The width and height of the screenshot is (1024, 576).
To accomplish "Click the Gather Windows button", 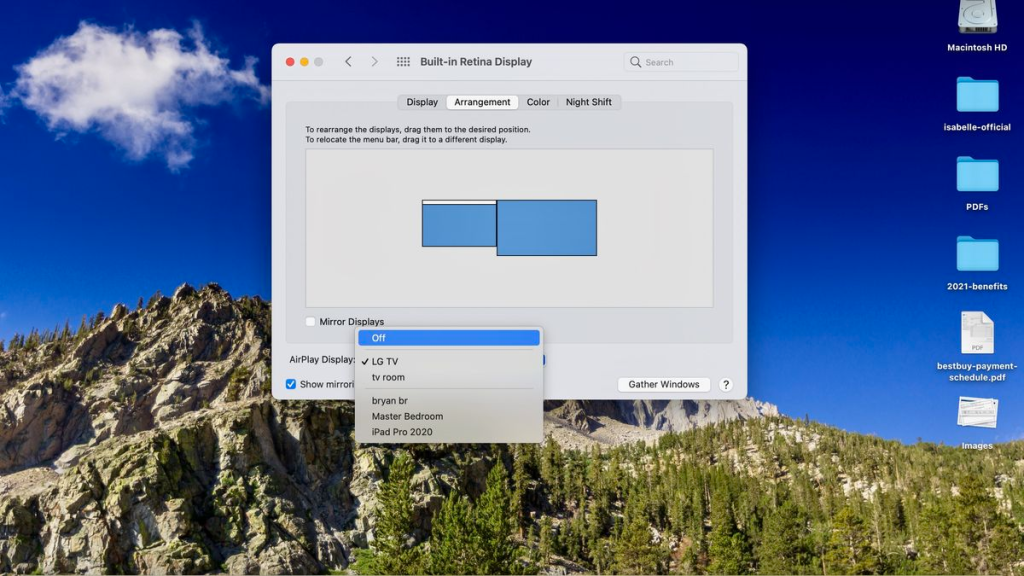I will [x=664, y=385].
